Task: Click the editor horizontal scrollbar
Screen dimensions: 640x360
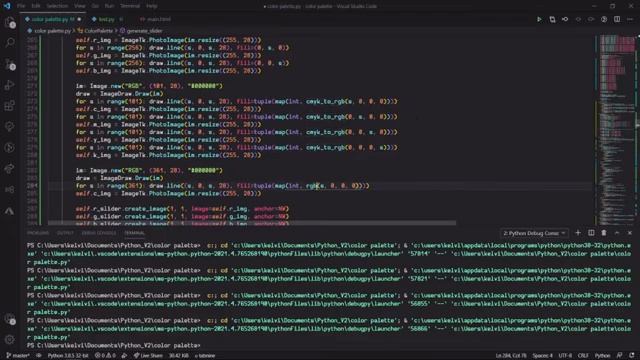Action: 252,223
